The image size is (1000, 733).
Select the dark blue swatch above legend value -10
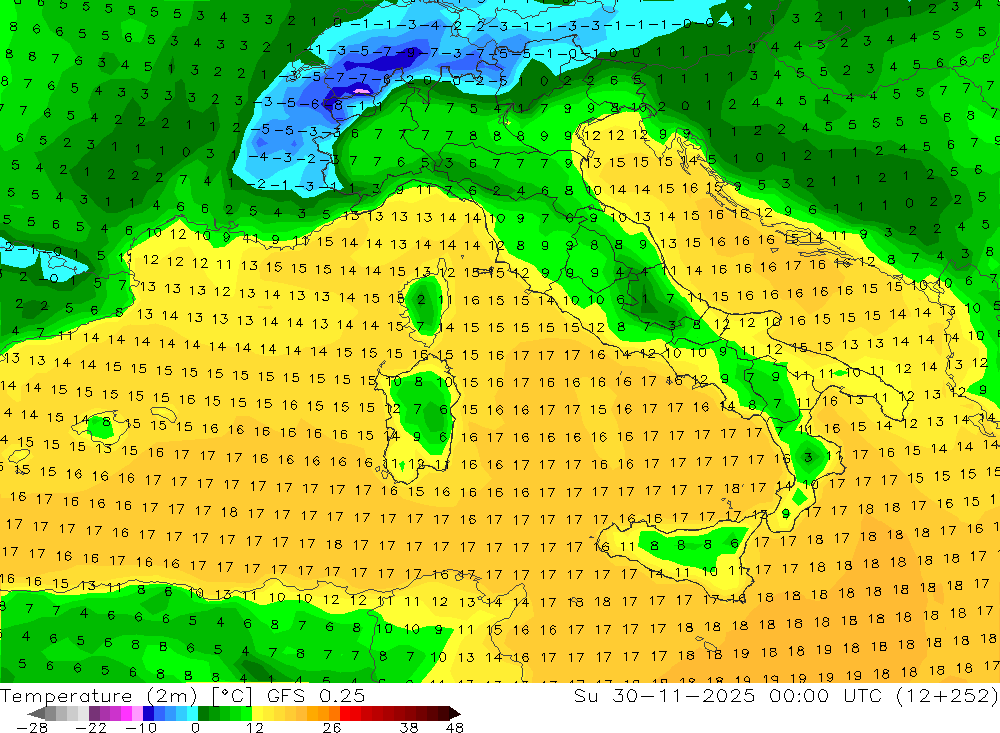pyautogui.click(x=149, y=713)
